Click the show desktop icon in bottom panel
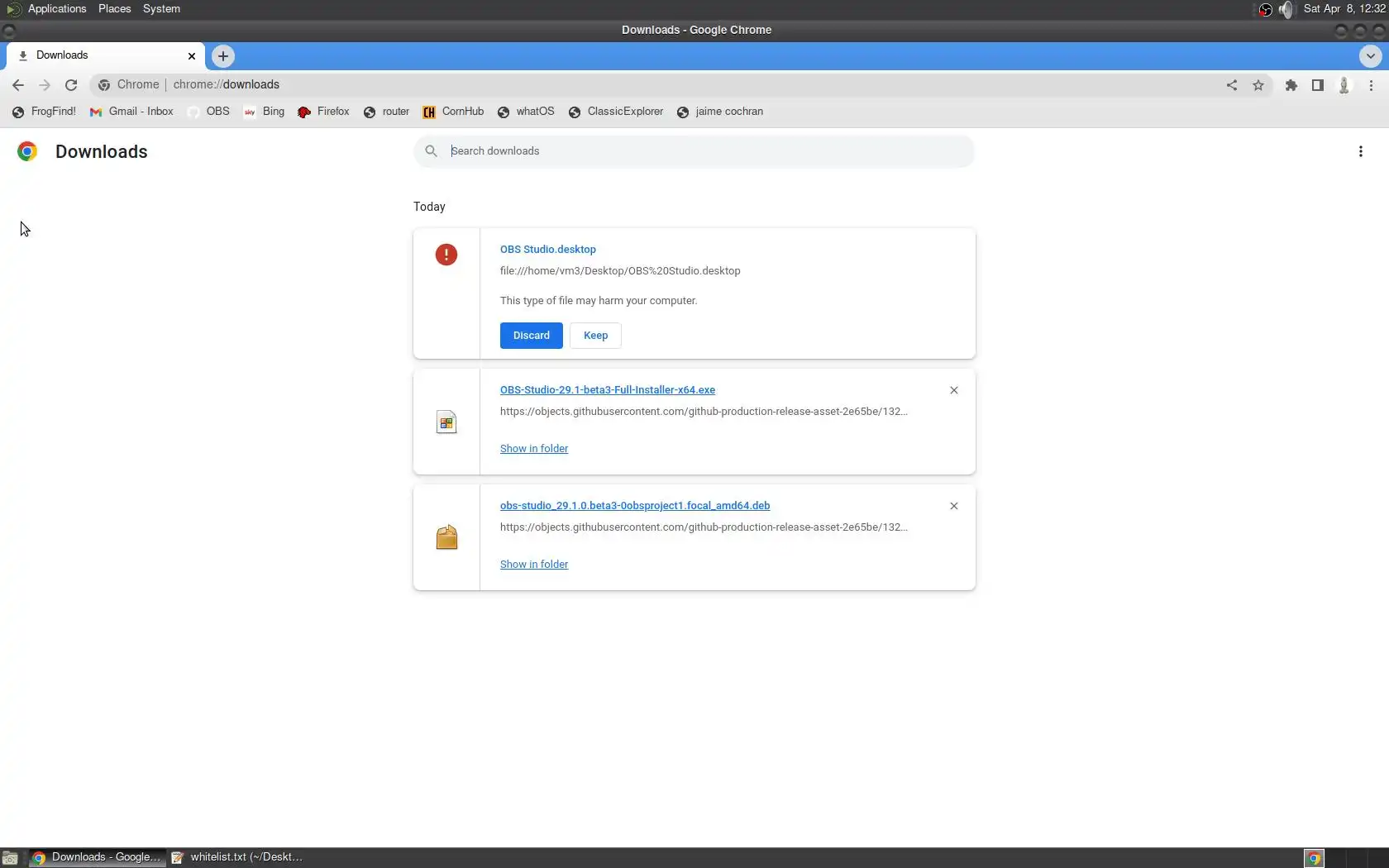Image resolution: width=1389 pixels, height=868 pixels. tap(10, 858)
